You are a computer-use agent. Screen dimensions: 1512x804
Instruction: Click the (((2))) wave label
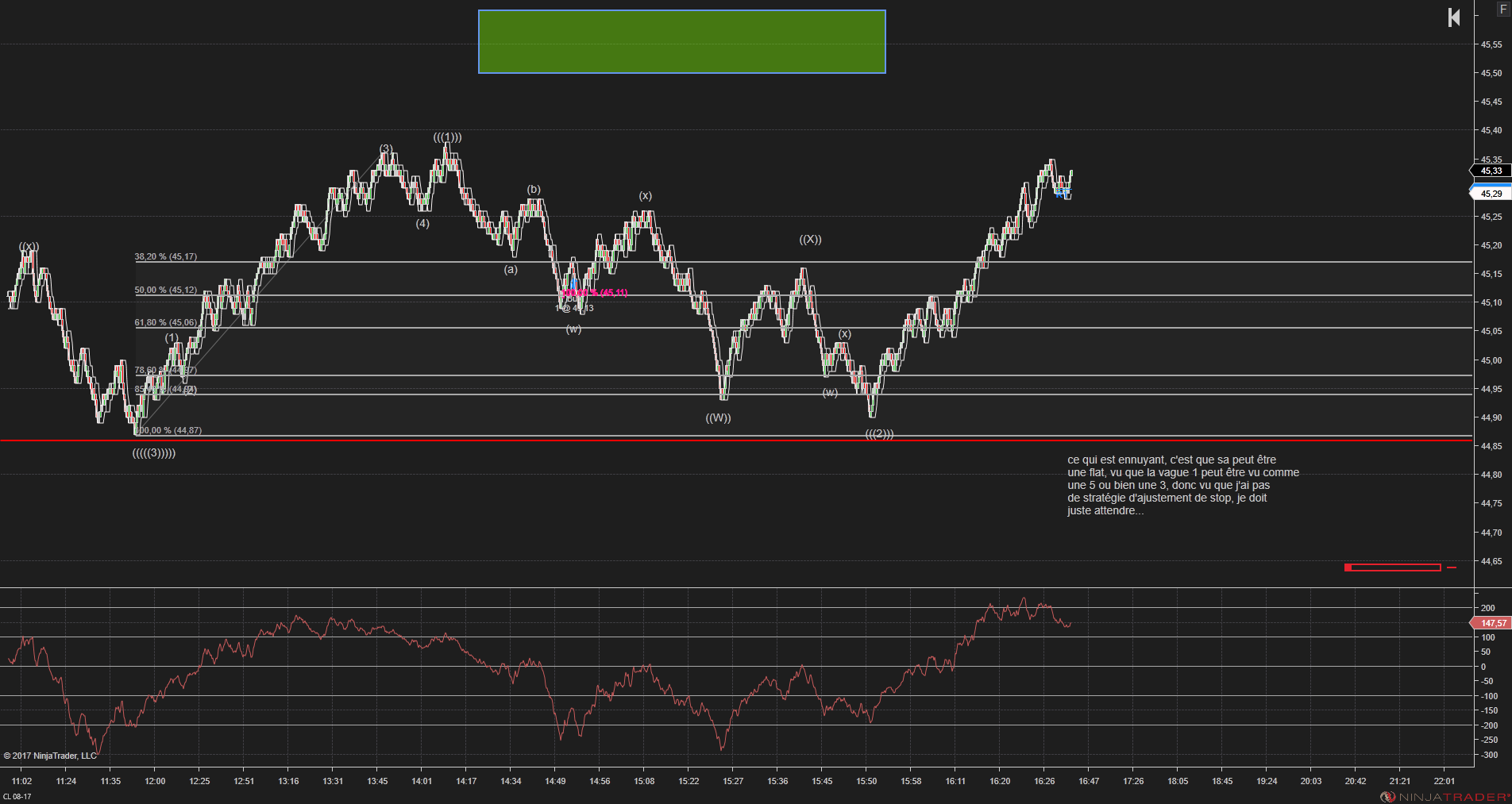879,434
